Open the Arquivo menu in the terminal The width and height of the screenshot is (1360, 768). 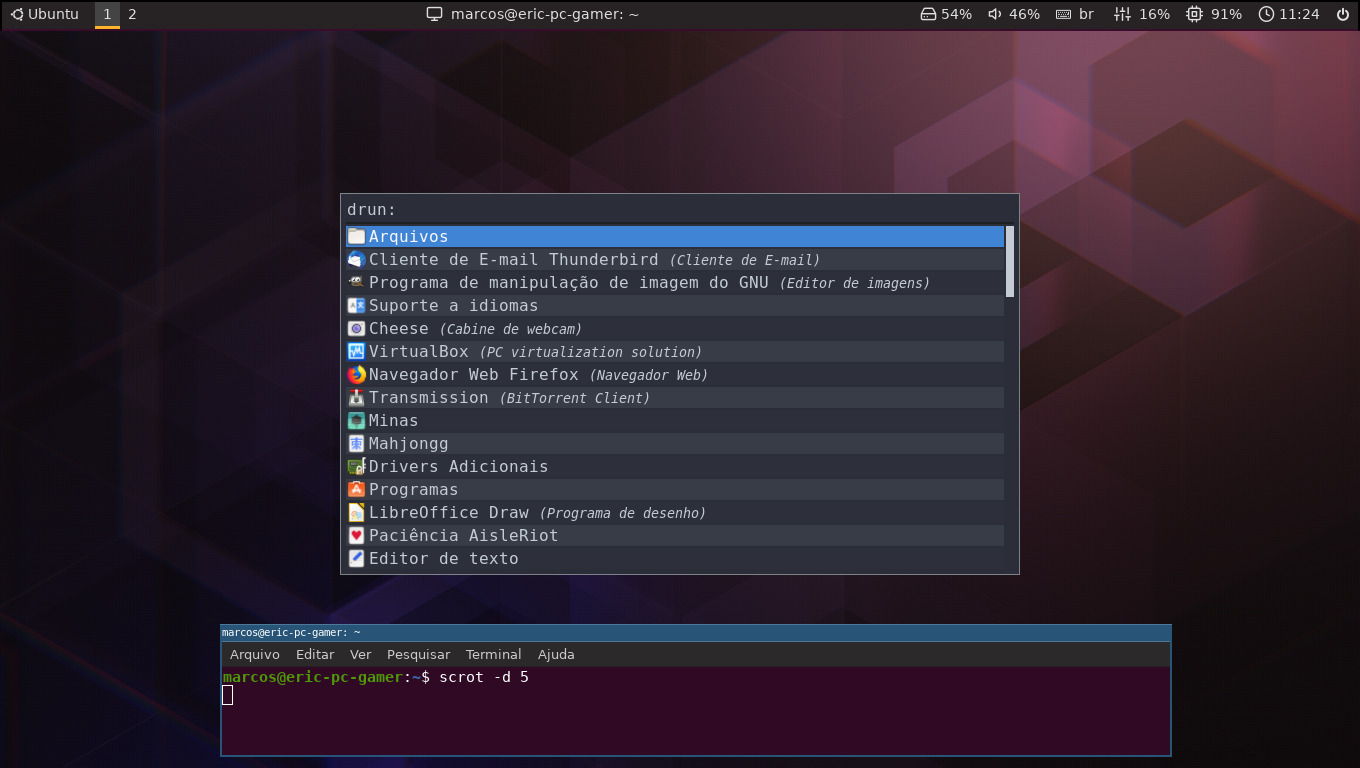(255, 654)
